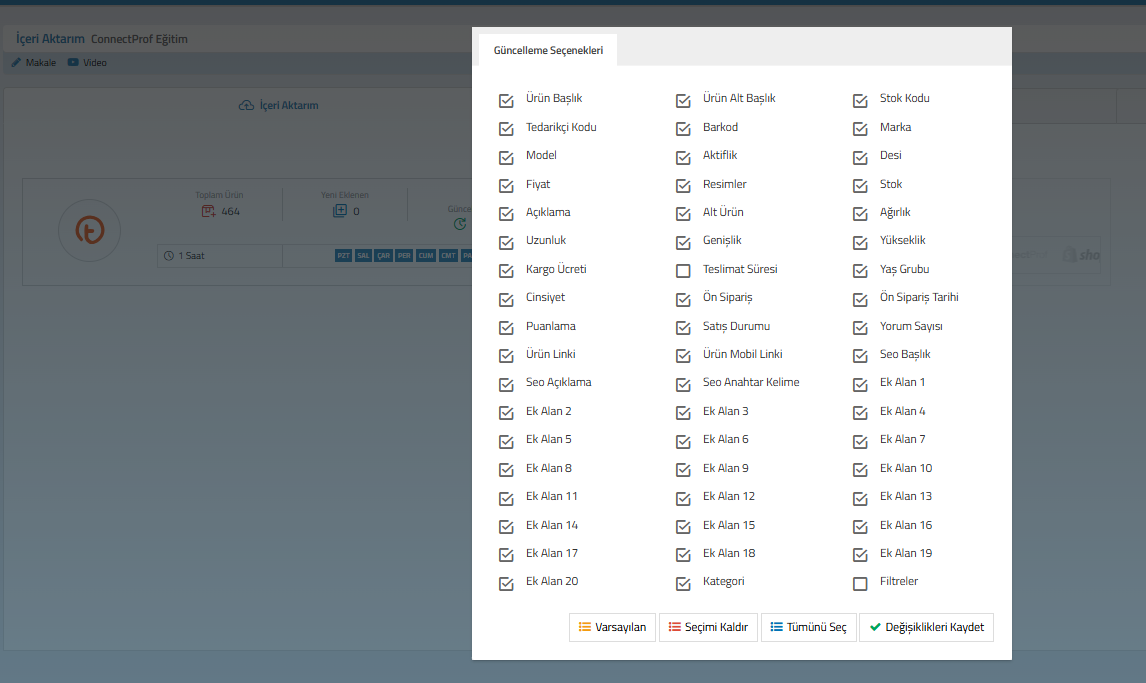Uncheck the Resimler checkbox
This screenshot has width=1146, height=683.
pyautogui.click(x=683, y=185)
